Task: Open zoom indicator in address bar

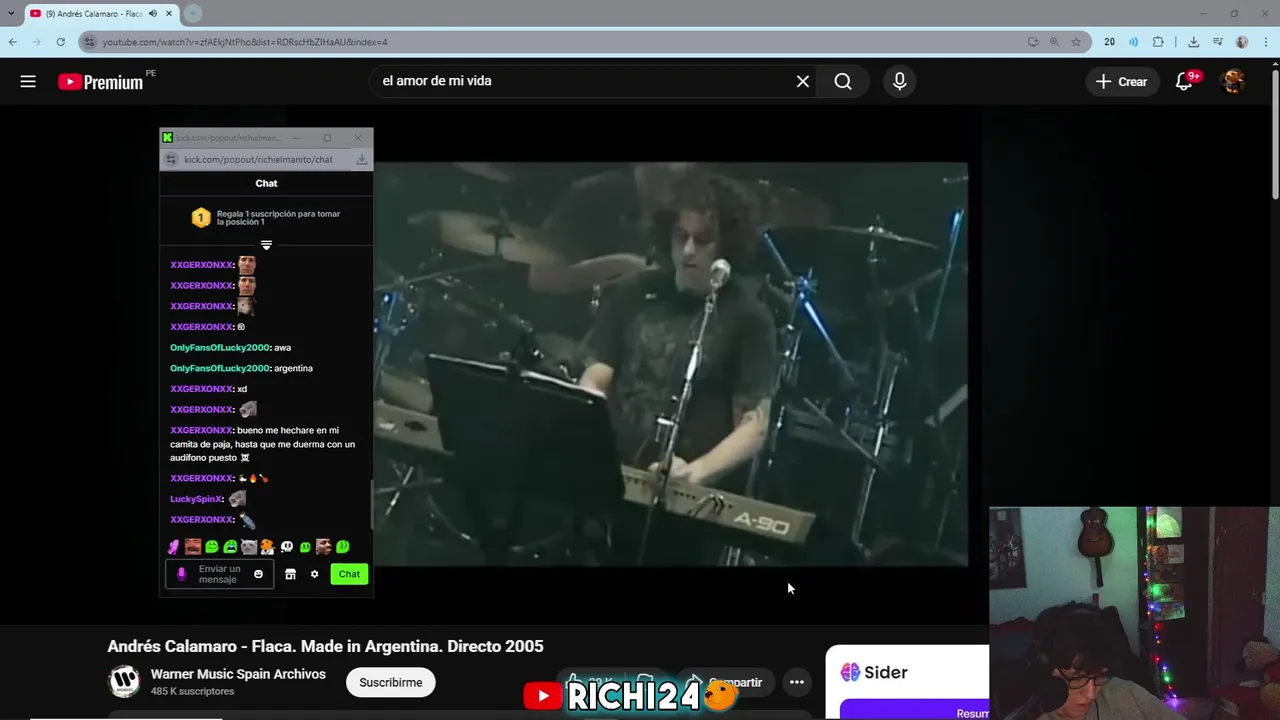Action: coord(1054,42)
